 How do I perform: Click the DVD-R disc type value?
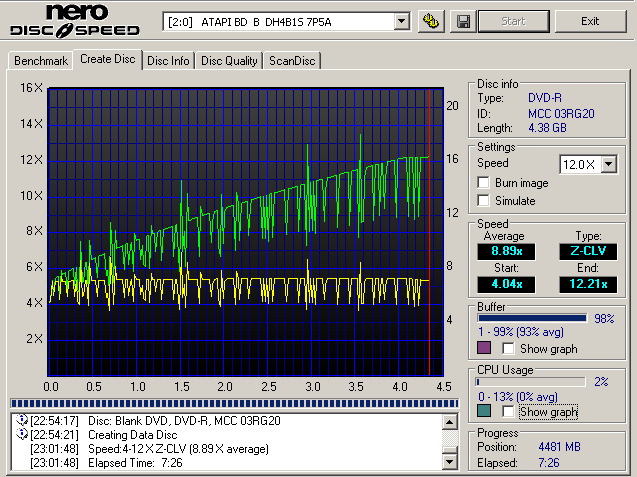(x=545, y=98)
